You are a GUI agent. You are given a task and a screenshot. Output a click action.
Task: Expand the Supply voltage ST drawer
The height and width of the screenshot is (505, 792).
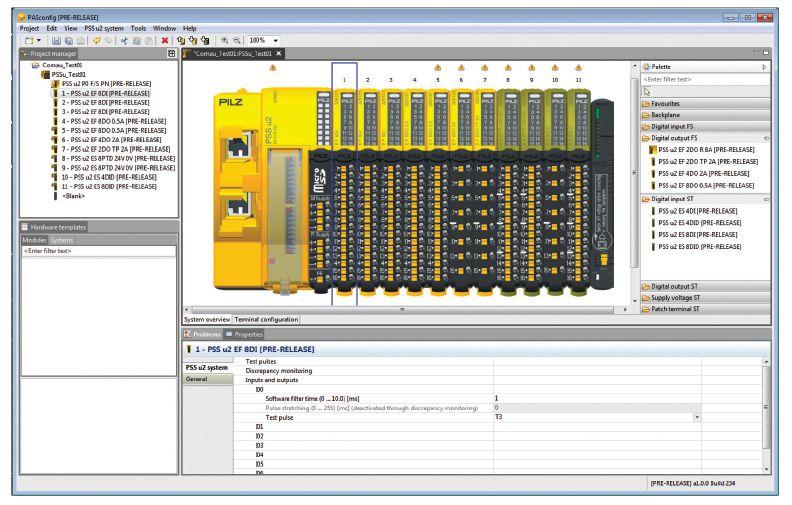click(x=706, y=298)
